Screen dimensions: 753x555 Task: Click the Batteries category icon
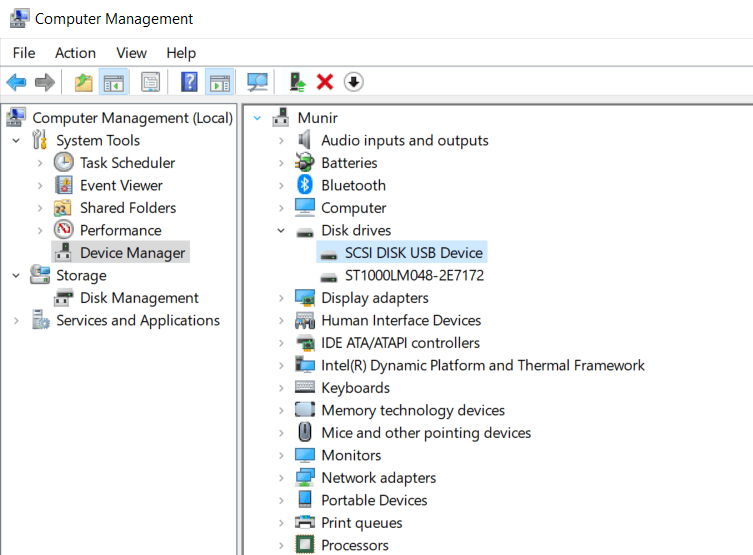click(304, 162)
